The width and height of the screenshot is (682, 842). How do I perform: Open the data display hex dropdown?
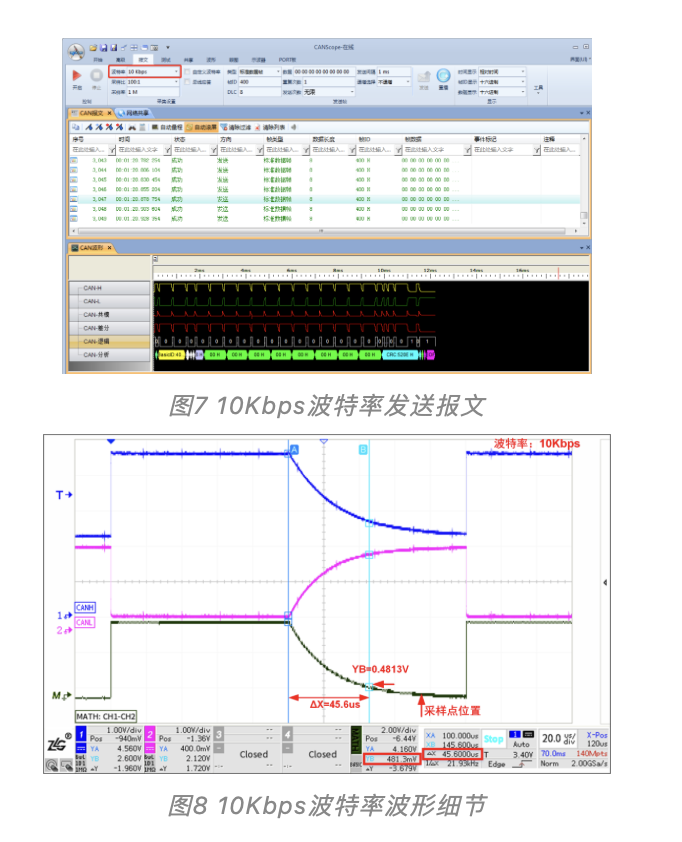point(502,92)
